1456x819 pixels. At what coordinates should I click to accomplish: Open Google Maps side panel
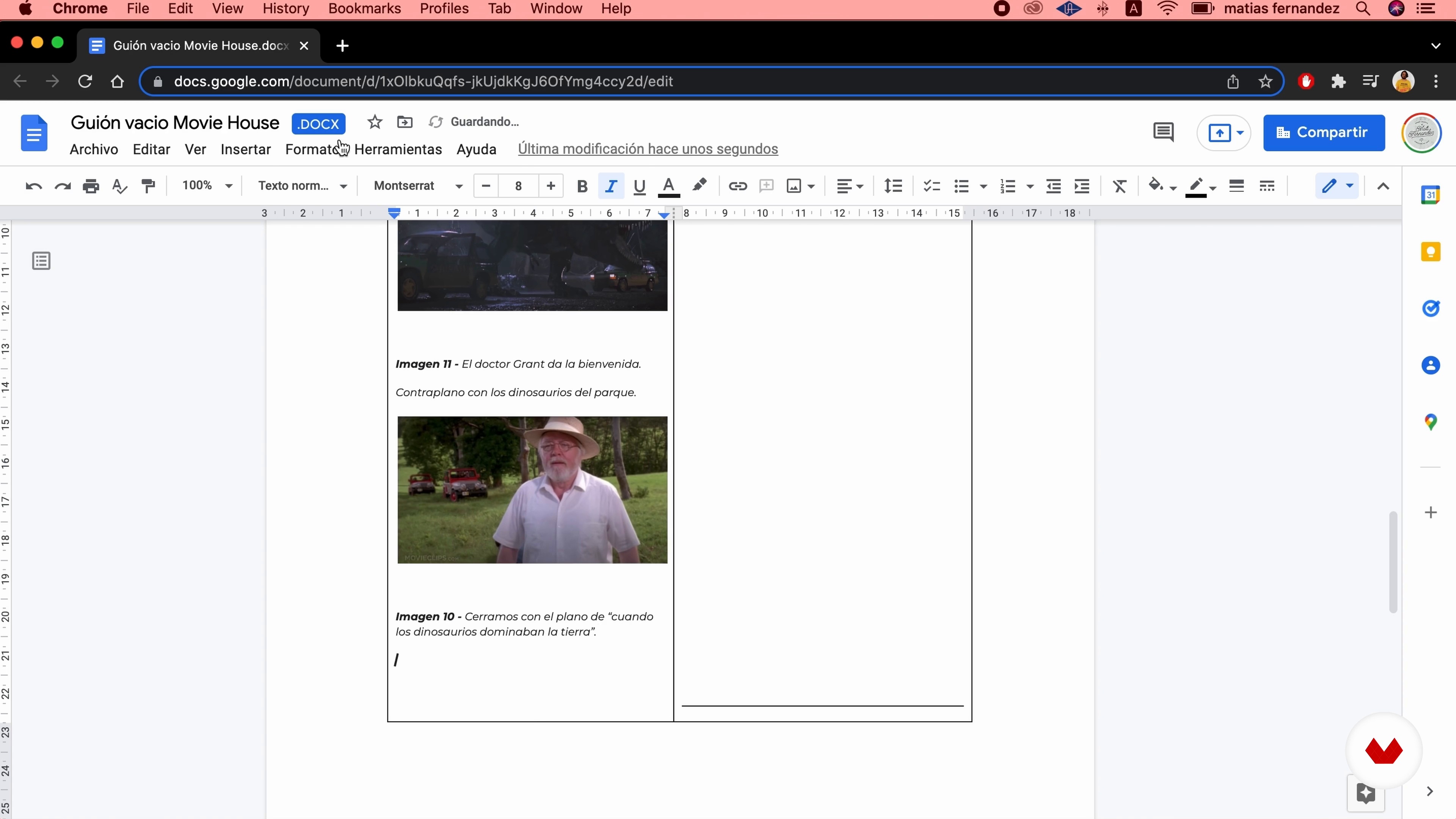click(1431, 422)
